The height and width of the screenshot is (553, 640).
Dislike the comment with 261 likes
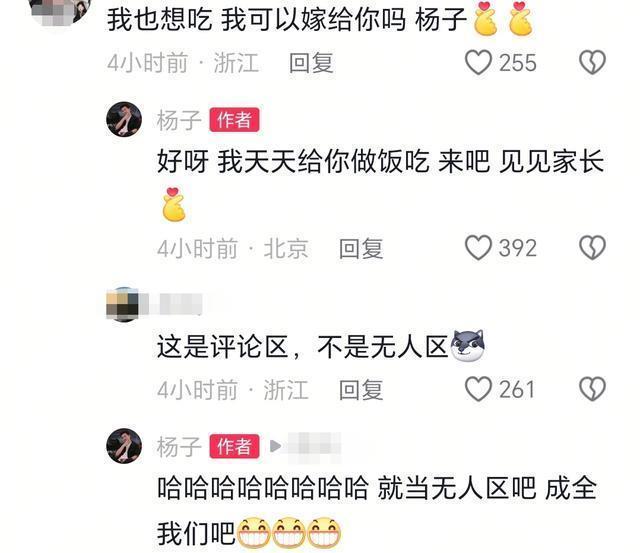point(592,389)
